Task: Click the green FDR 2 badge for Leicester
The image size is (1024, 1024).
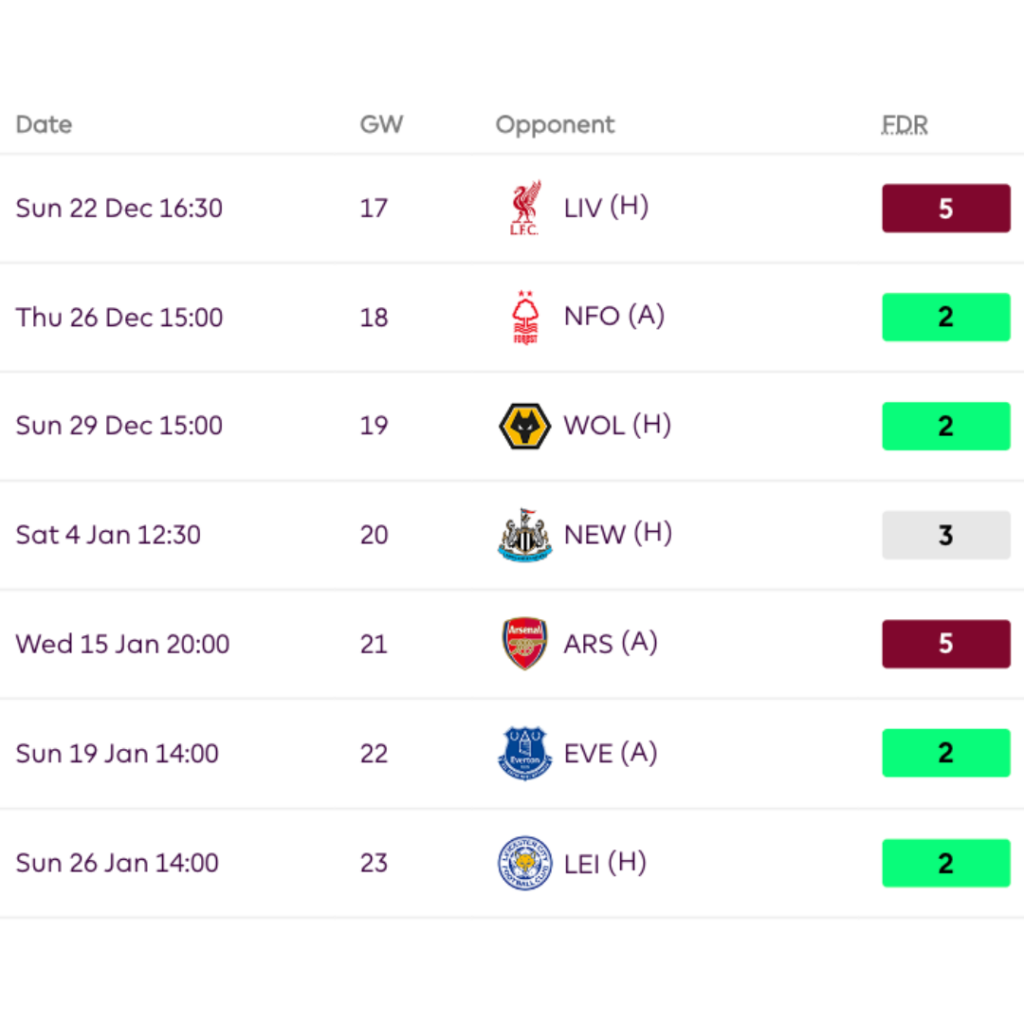Action: pos(945,863)
